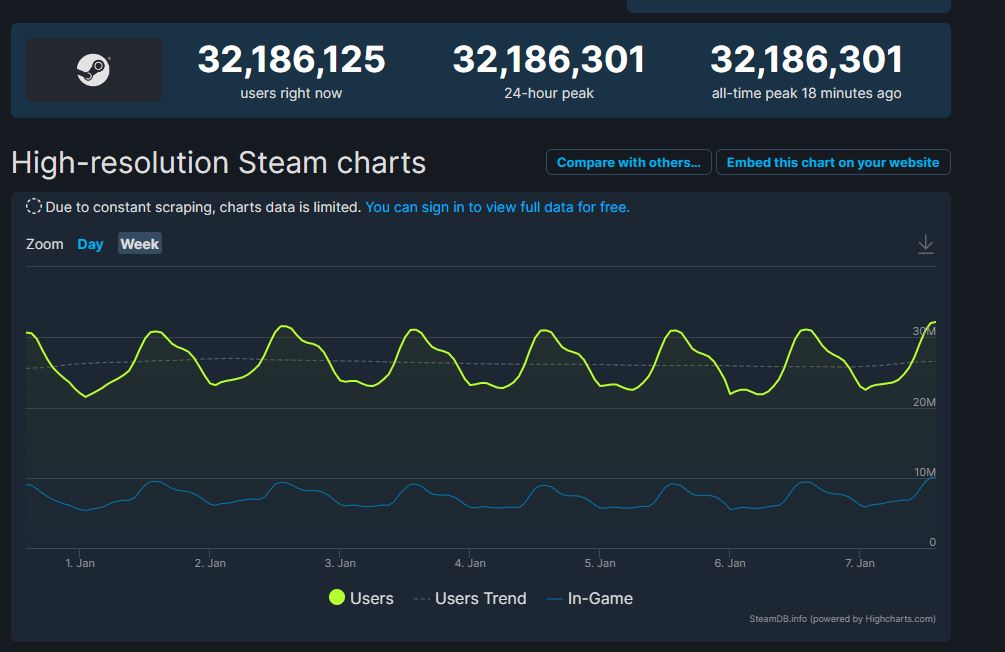This screenshot has height=652, width=1005.
Task: Toggle the green Users legend marker
Action: 336,598
